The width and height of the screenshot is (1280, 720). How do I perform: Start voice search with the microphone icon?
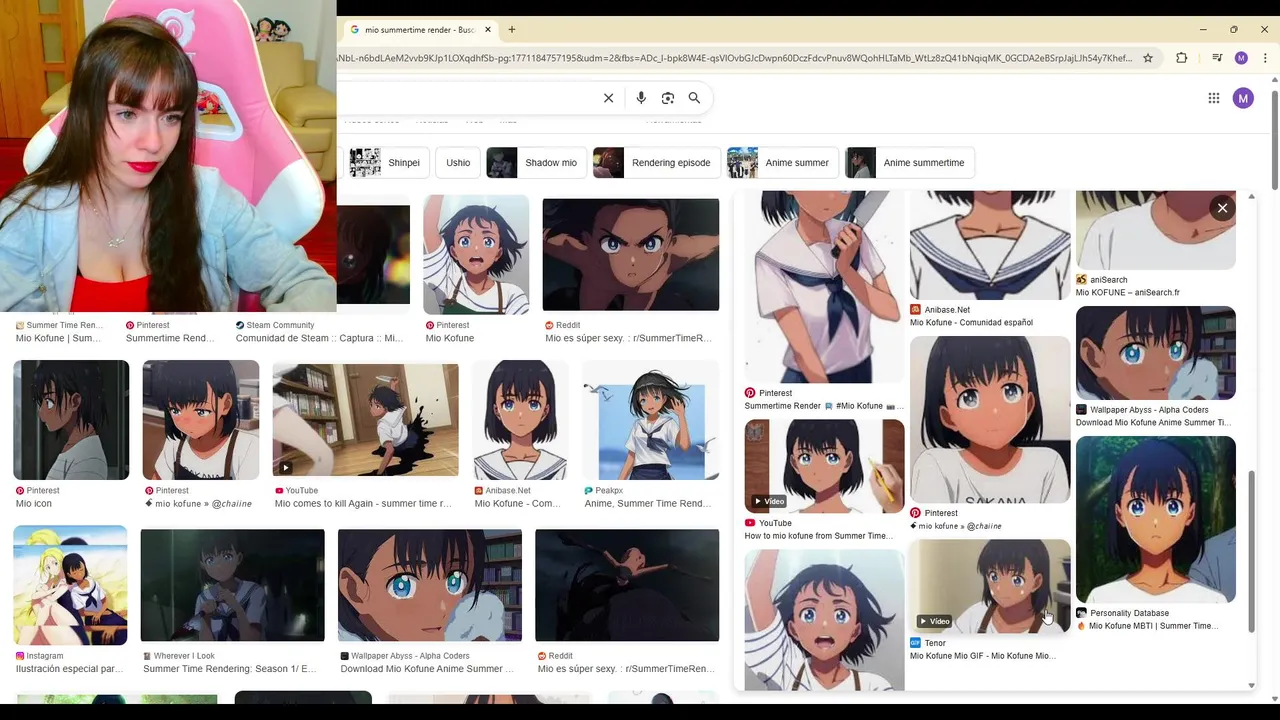[641, 98]
